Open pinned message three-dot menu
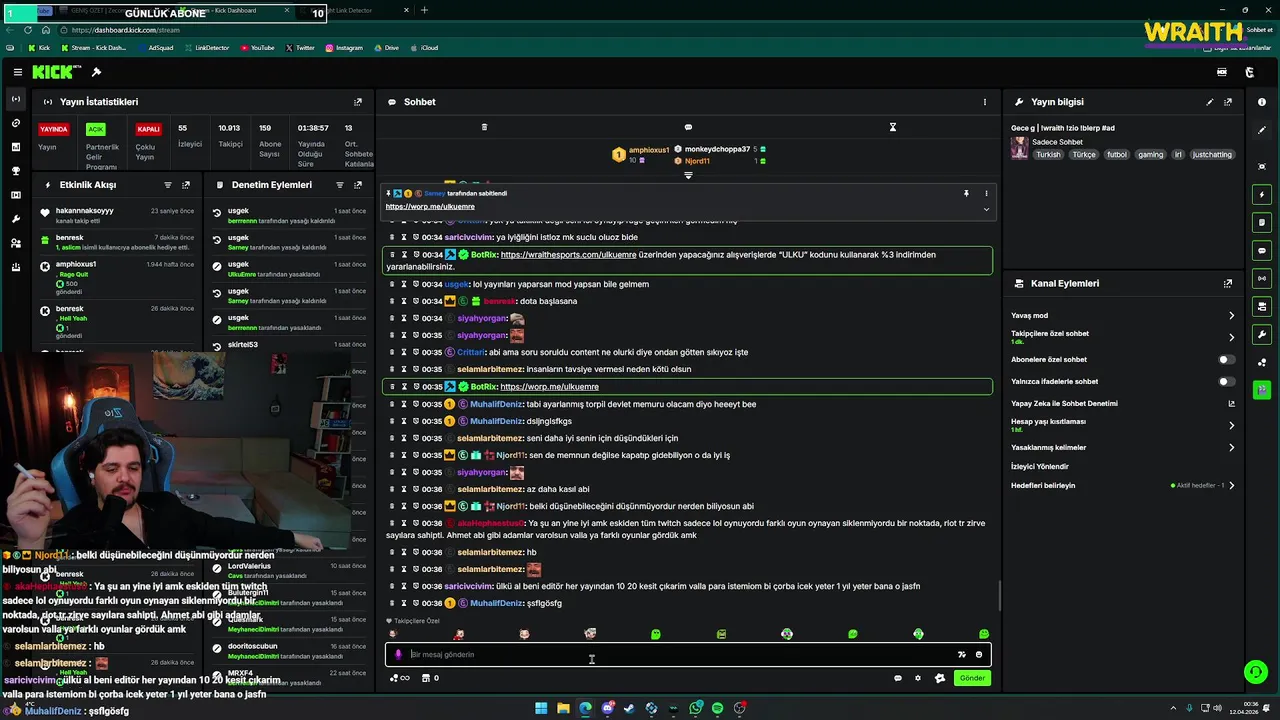Viewport: 1280px width, 720px height. coord(986,193)
